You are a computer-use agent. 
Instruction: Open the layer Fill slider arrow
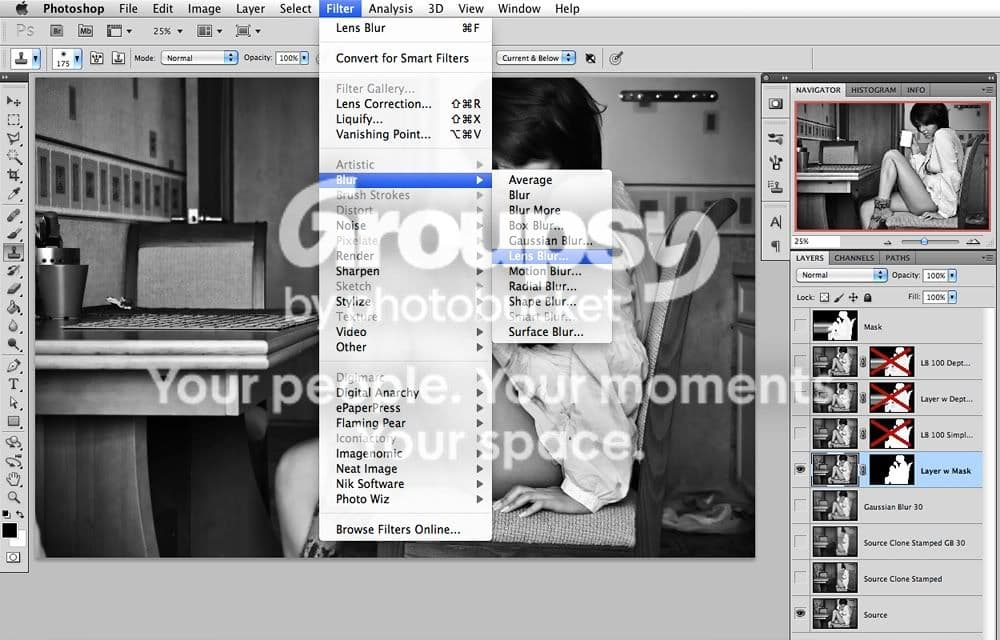(952, 297)
